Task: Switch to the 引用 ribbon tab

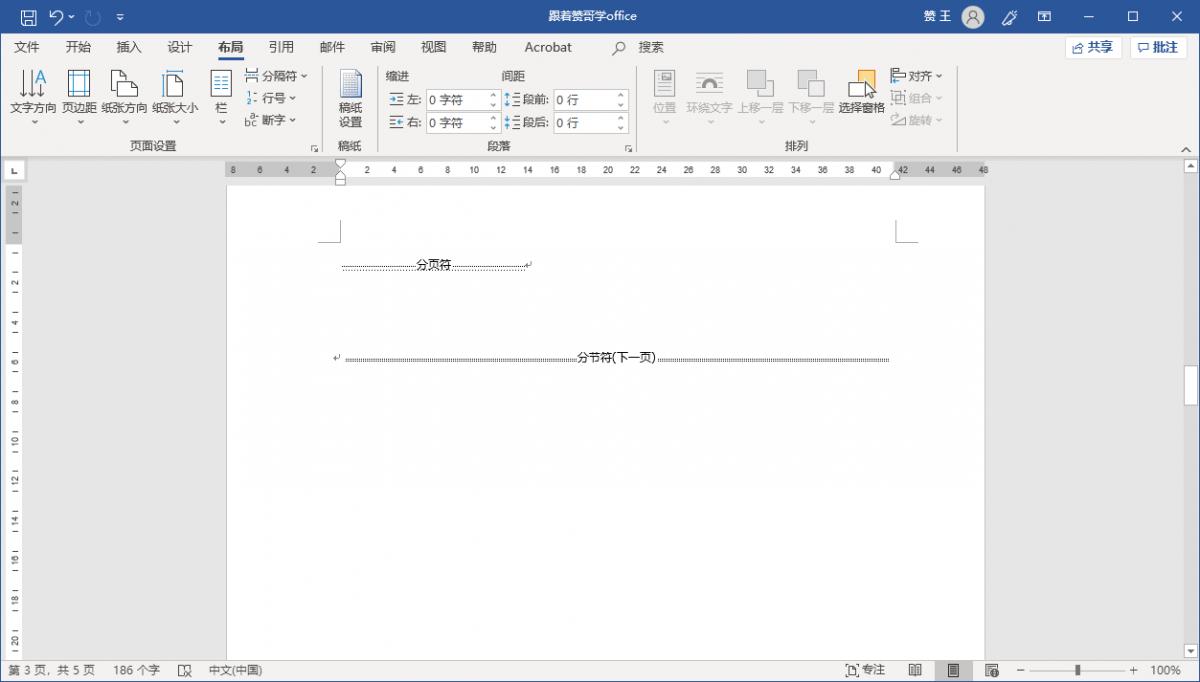Action: [281, 47]
